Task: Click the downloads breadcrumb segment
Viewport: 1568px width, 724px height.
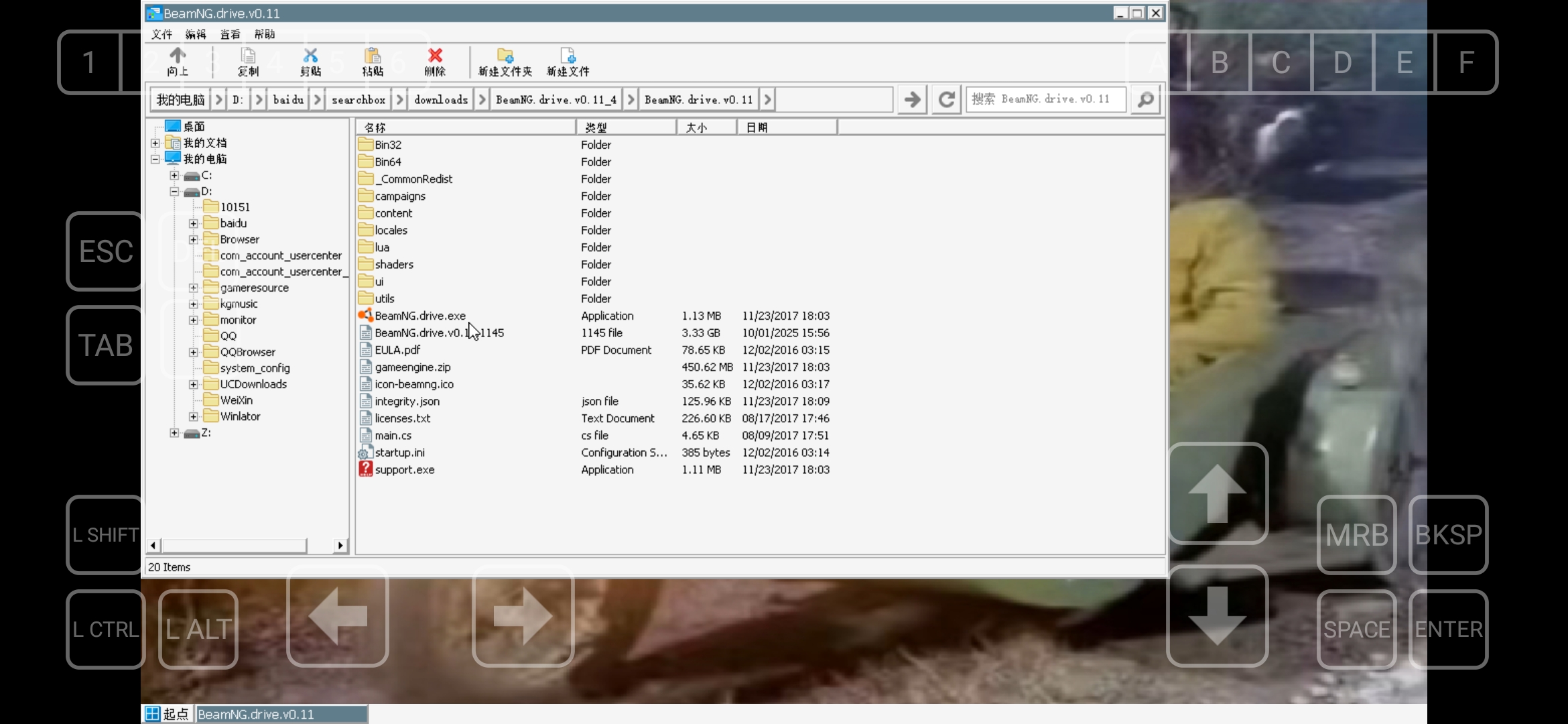Action: 440,100
